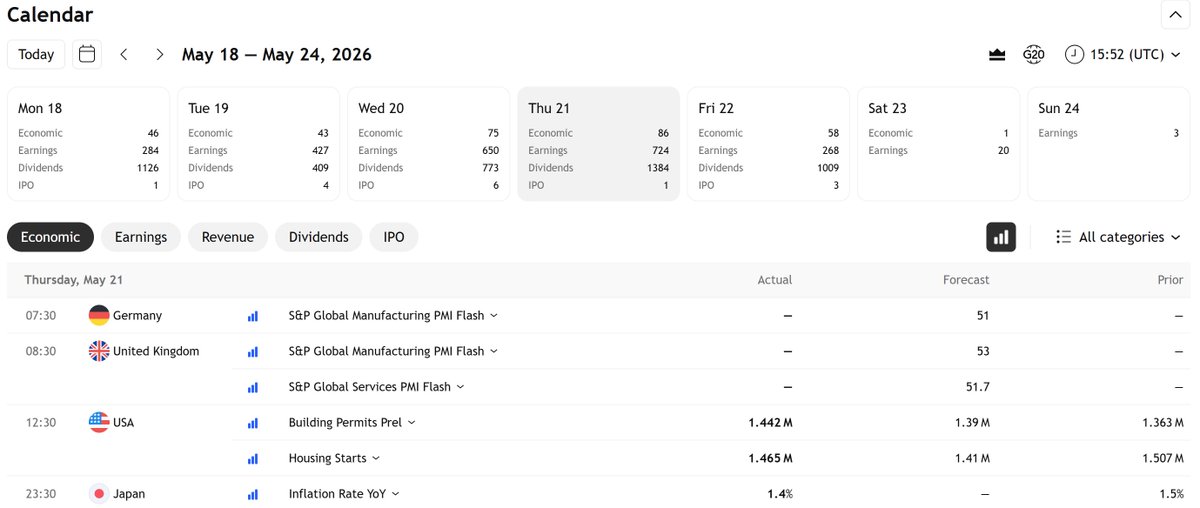The width and height of the screenshot is (1200, 508).
Task: Click the Germany flag icon
Action: (99, 315)
